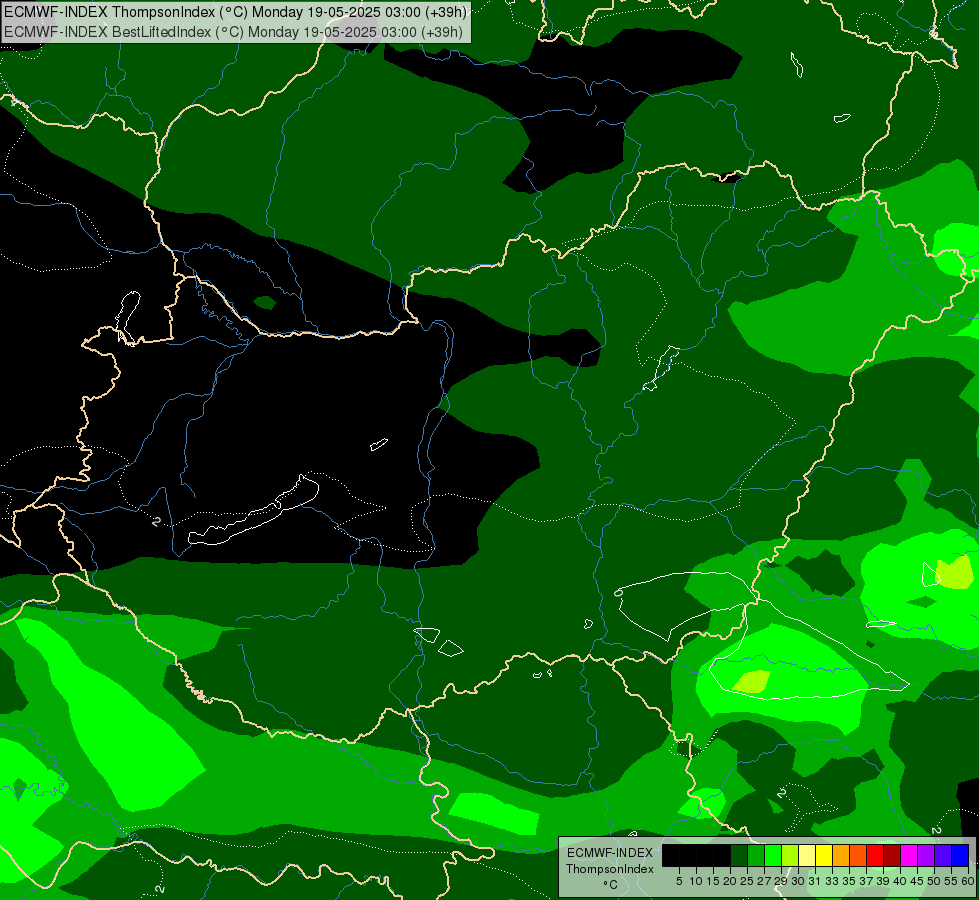This screenshot has height=900, width=979.
Task: Click the blue 55–60 legend swatch
Action: pos(960,855)
